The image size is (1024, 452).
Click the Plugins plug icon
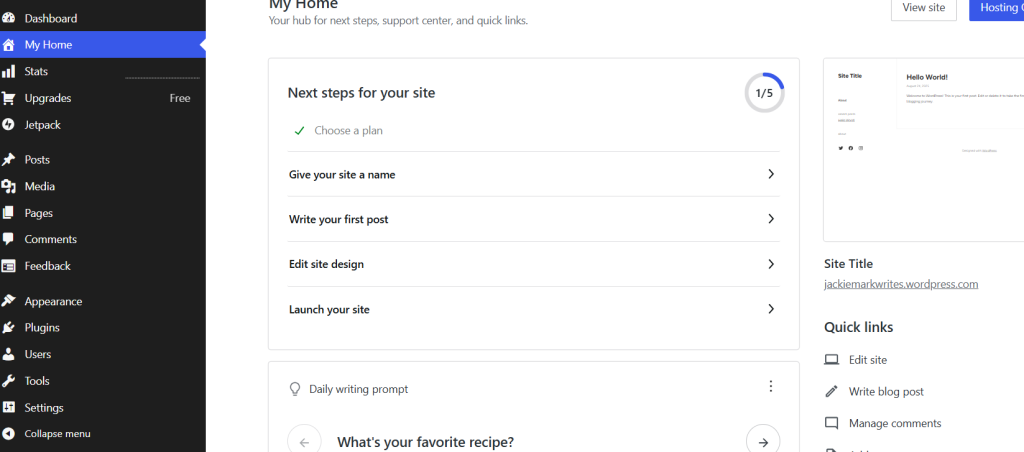pyautogui.click(x=8, y=328)
